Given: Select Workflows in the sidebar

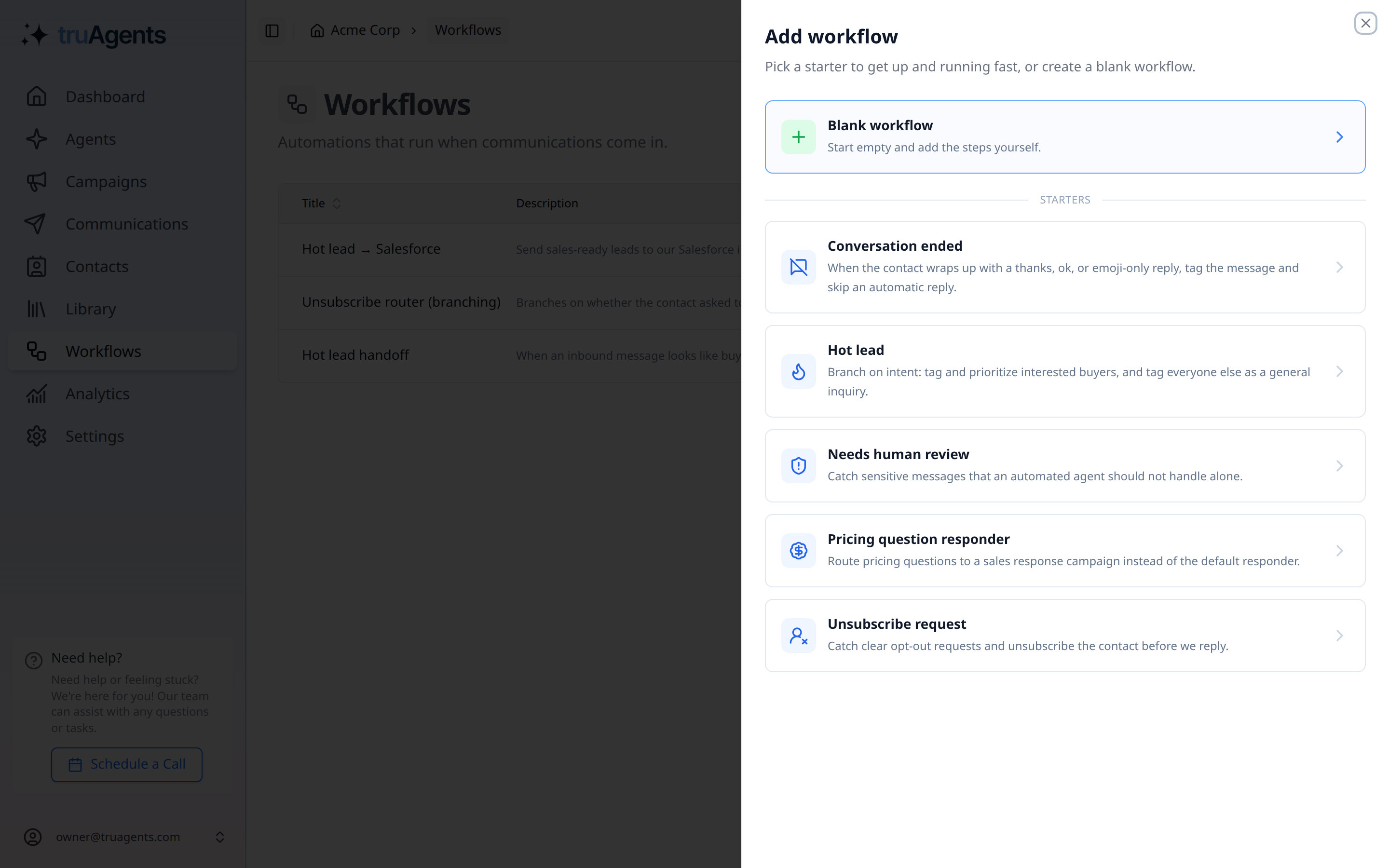Looking at the screenshot, I should click(122, 352).
